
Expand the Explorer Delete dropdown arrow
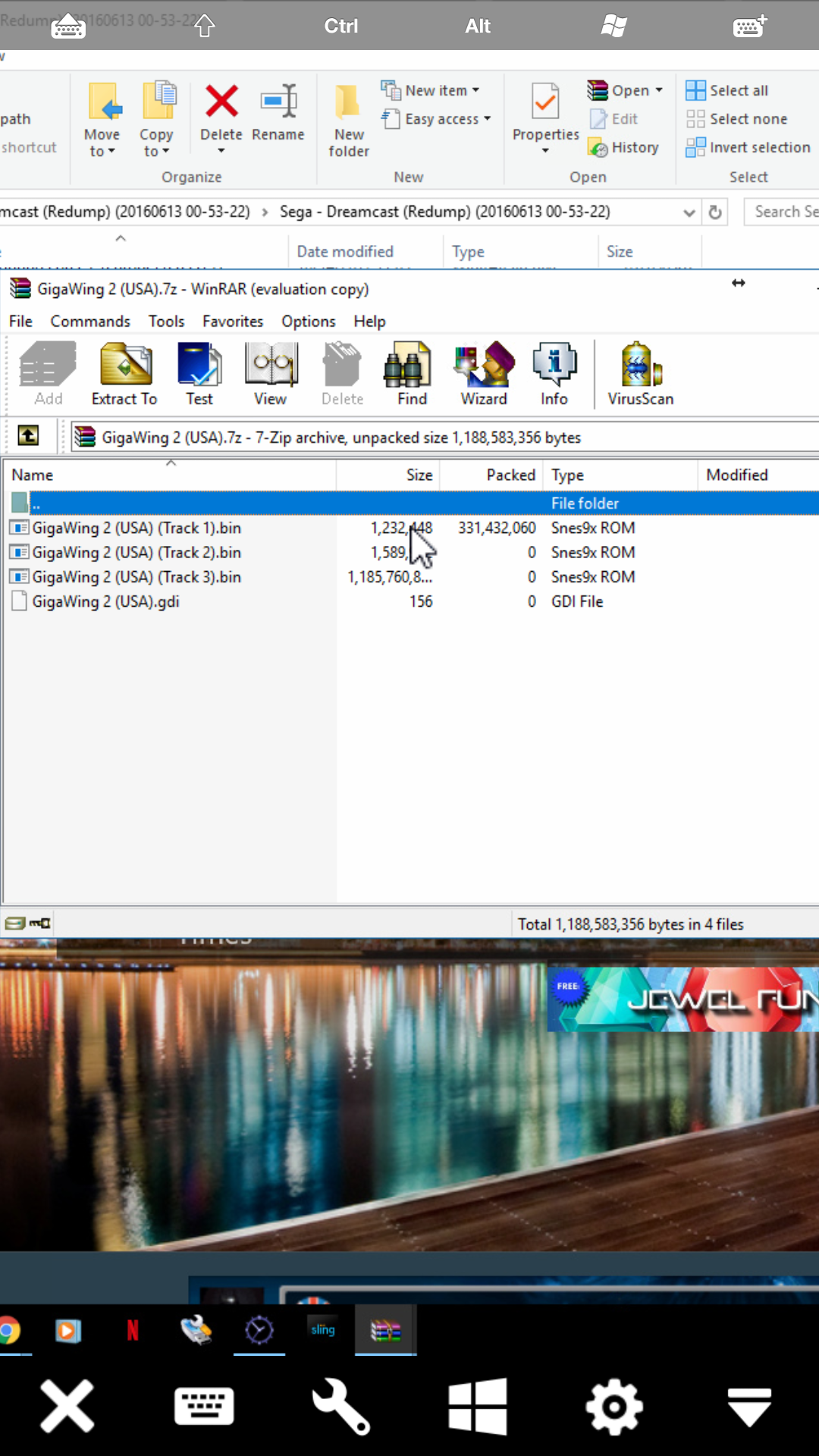click(x=221, y=151)
